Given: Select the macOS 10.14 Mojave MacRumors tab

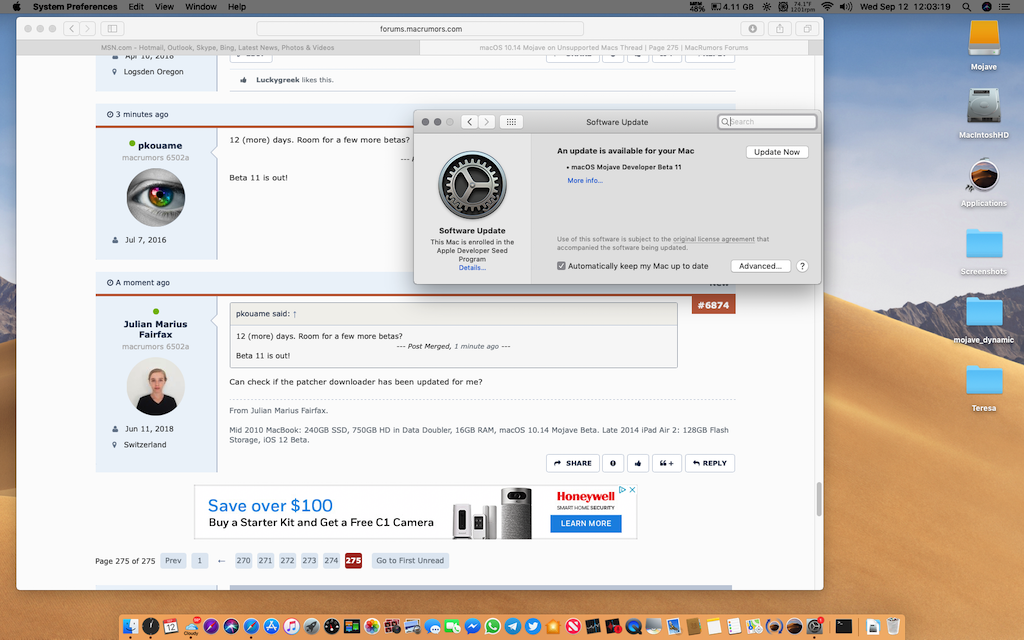Looking at the screenshot, I should pyautogui.click(x=613, y=48).
